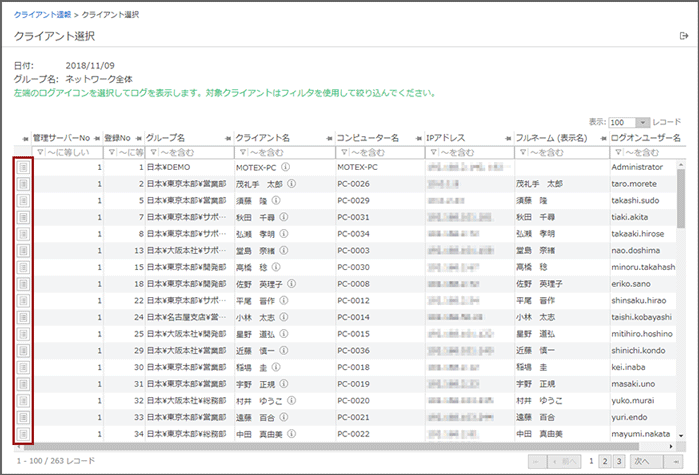Click the 次へ next page button
The height and width of the screenshot is (475, 699).
pyautogui.click(x=646, y=462)
